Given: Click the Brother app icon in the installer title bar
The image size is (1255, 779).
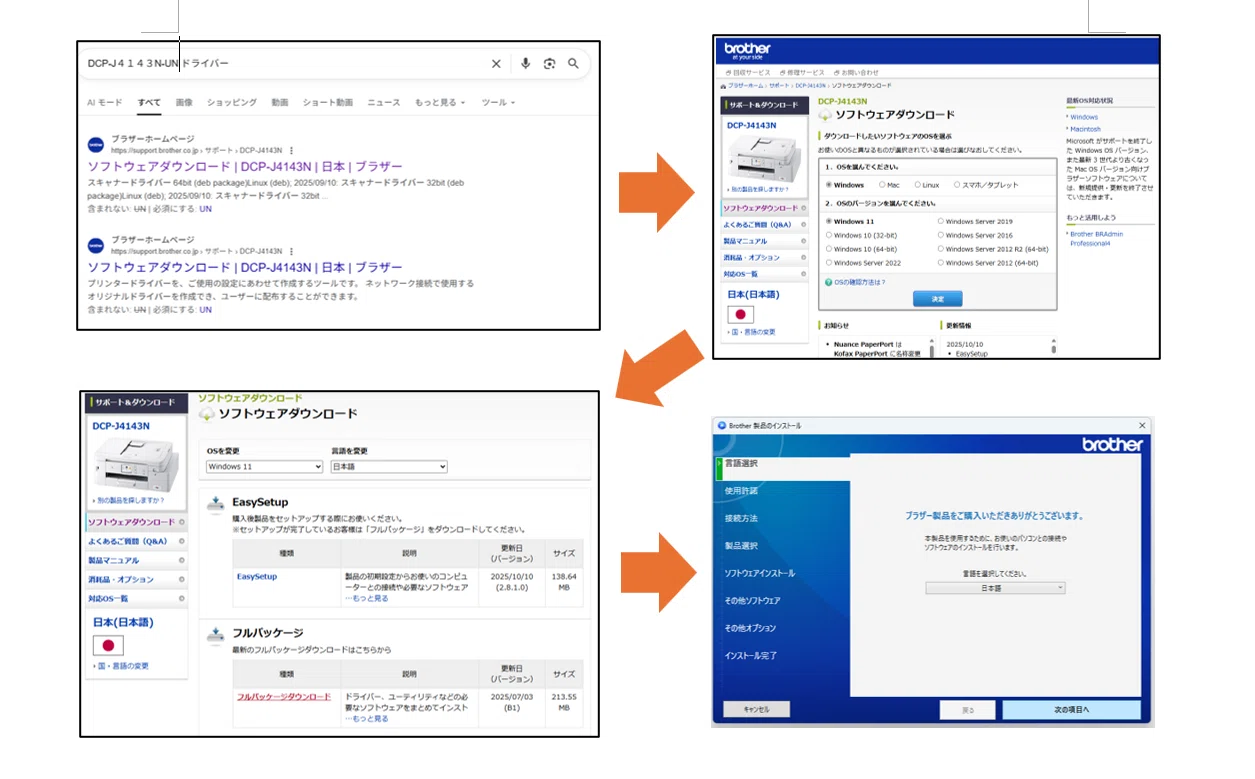Looking at the screenshot, I should click(721, 426).
